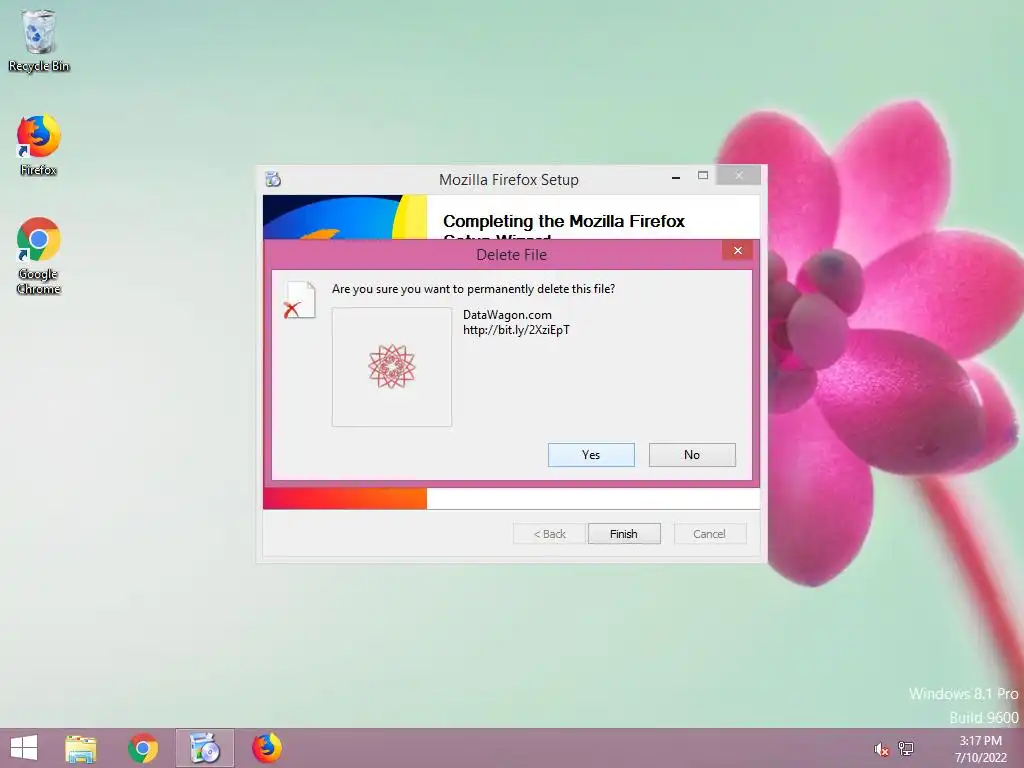Close the Delete File dialog
Viewport: 1024px width, 768px height.
[737, 251]
